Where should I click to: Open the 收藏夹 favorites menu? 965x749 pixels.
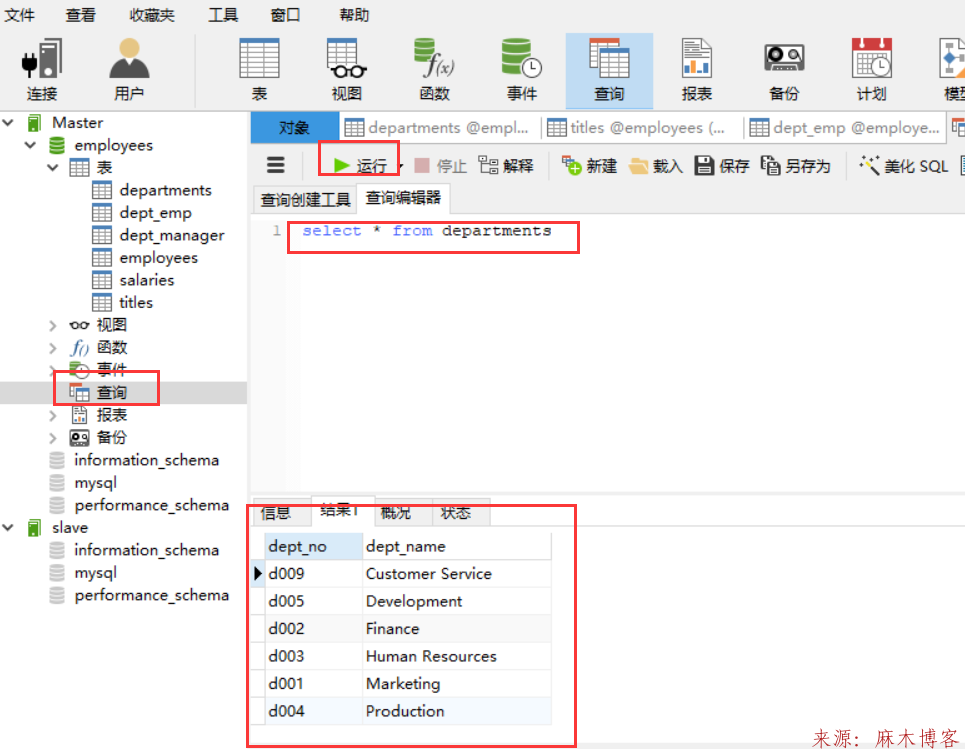152,15
